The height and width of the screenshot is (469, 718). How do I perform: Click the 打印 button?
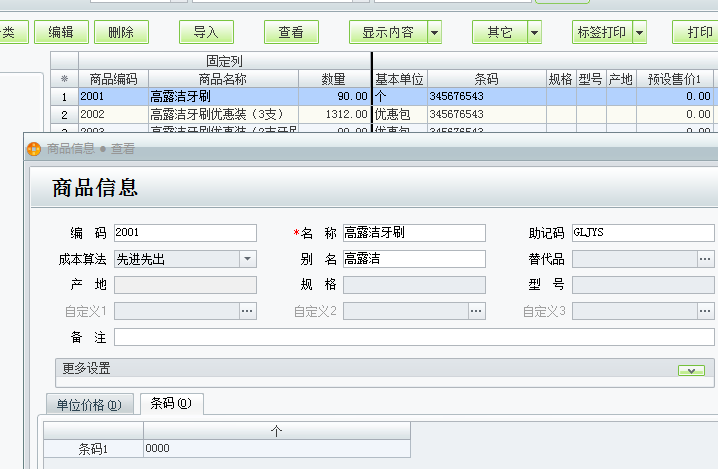696,32
